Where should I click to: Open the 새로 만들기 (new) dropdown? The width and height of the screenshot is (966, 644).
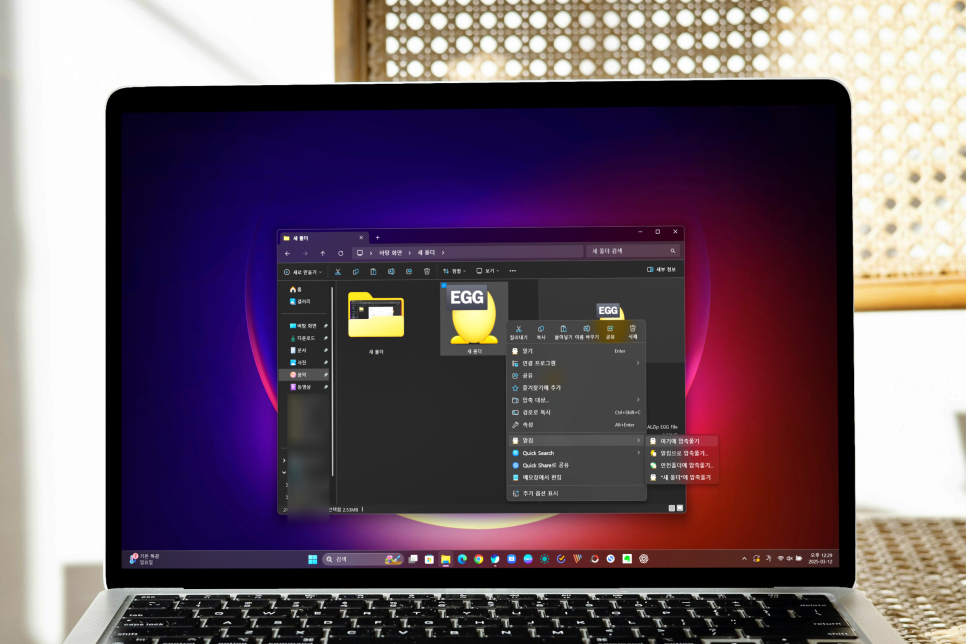click(x=302, y=272)
